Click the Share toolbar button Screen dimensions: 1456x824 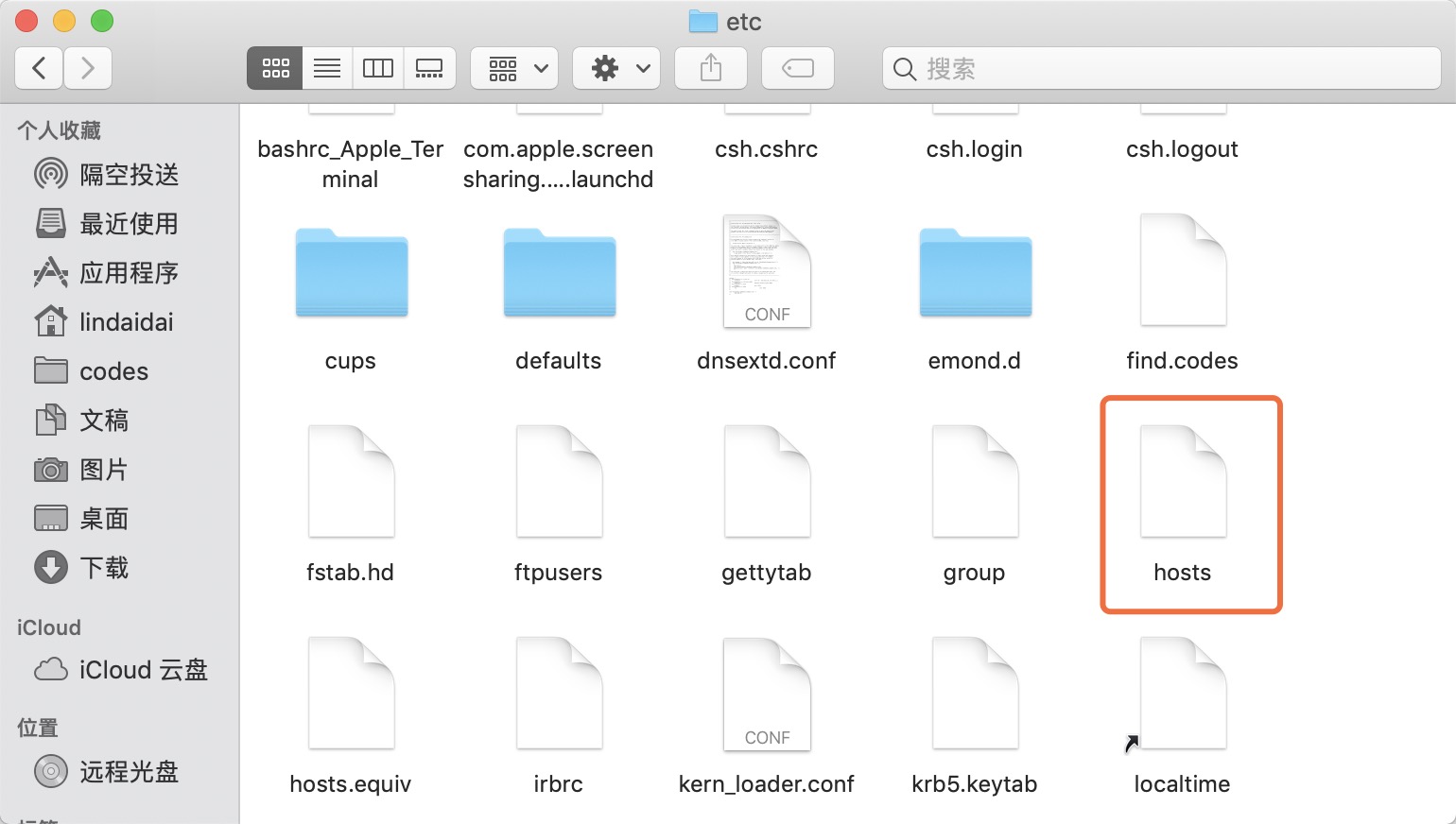[711, 68]
